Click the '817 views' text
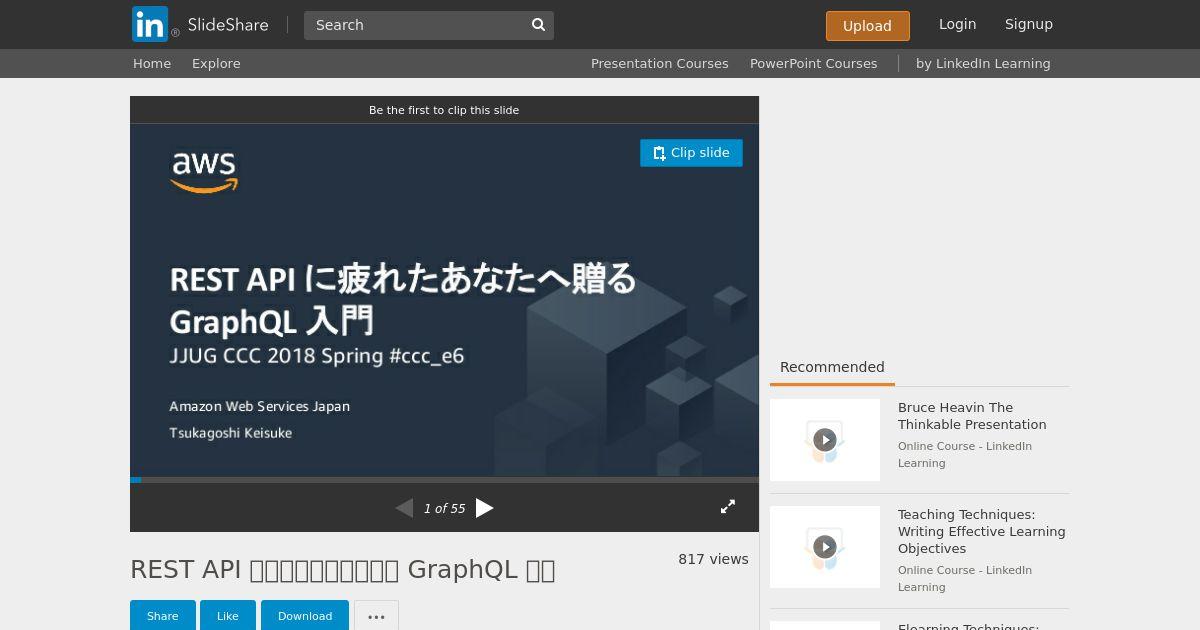This screenshot has height=630, width=1200. tap(713, 559)
